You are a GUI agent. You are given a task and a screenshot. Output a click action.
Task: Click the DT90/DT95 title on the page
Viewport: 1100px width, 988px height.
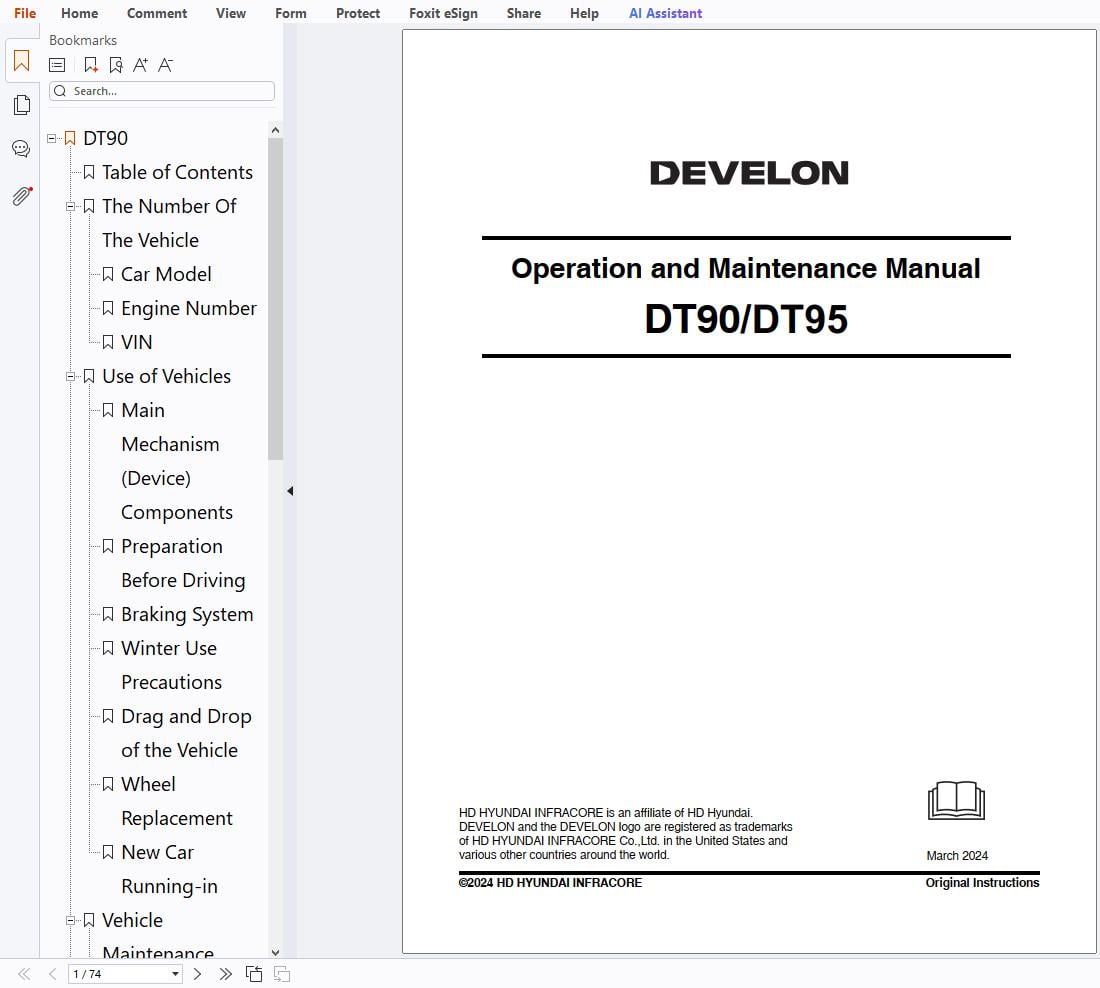[x=746, y=319]
